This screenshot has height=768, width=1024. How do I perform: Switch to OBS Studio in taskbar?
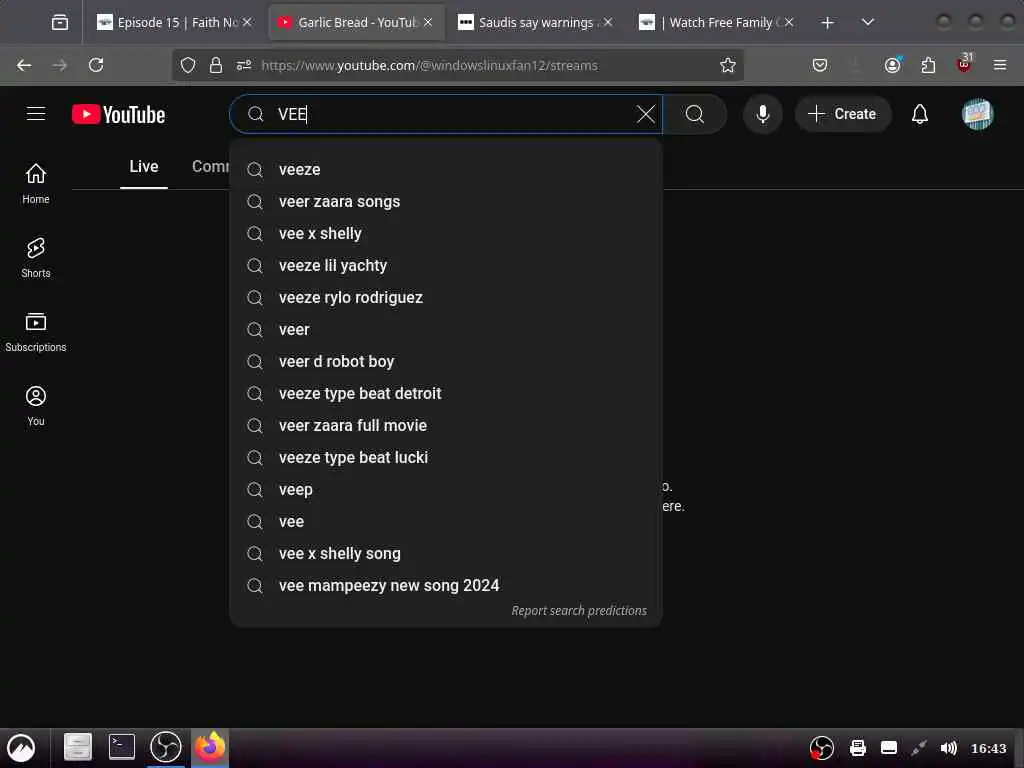165,747
